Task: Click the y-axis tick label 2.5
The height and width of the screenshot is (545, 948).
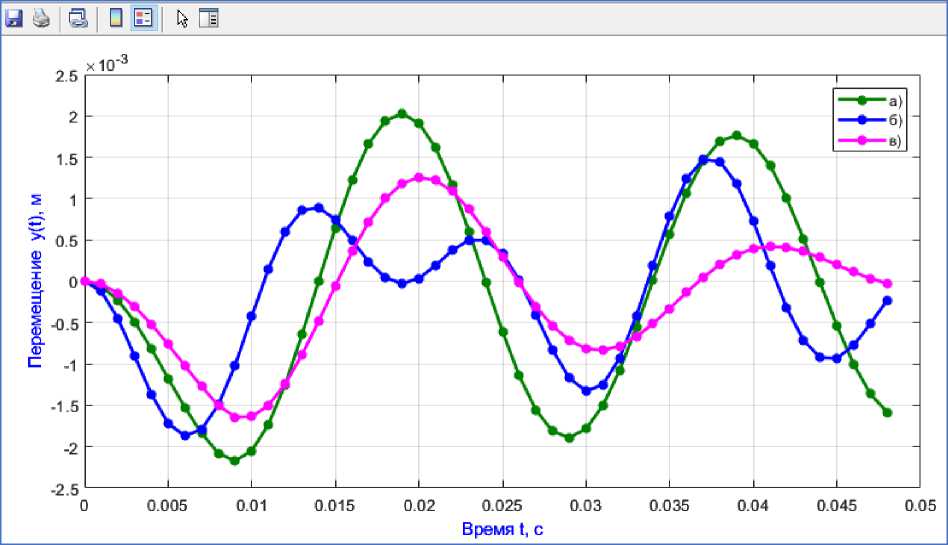Action: click(x=67, y=76)
